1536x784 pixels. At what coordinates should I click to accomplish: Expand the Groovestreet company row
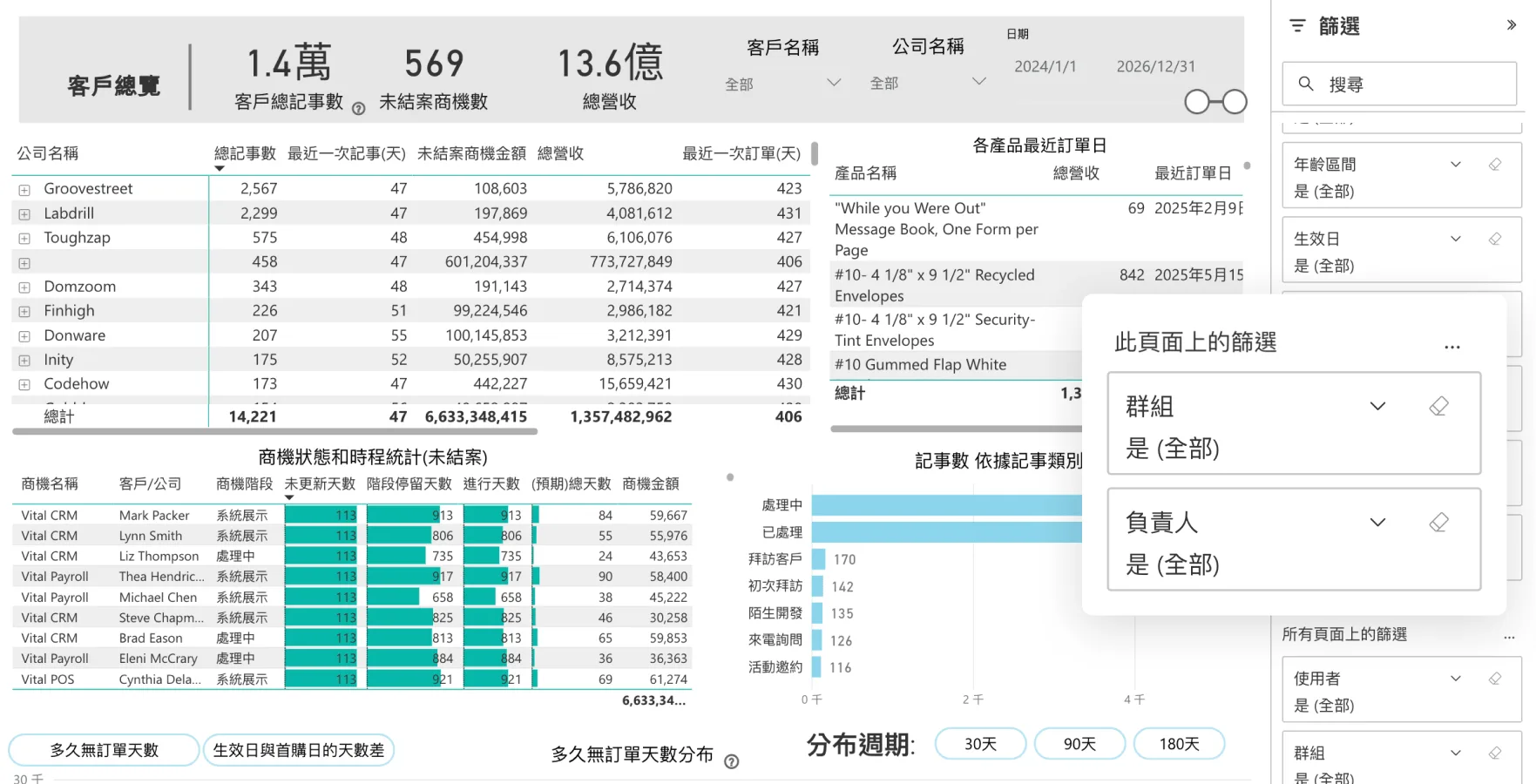coord(24,190)
